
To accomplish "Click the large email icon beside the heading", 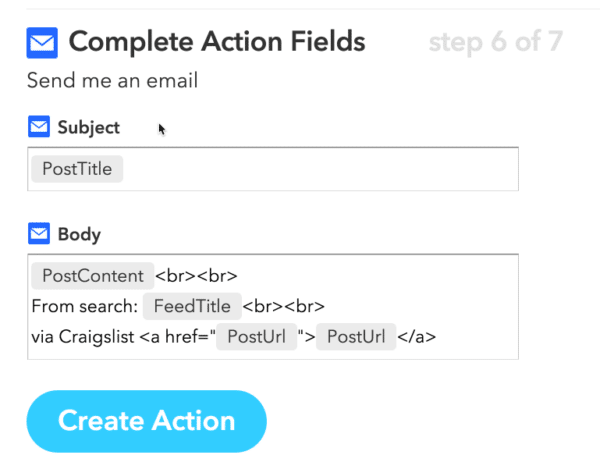I will (42, 43).
